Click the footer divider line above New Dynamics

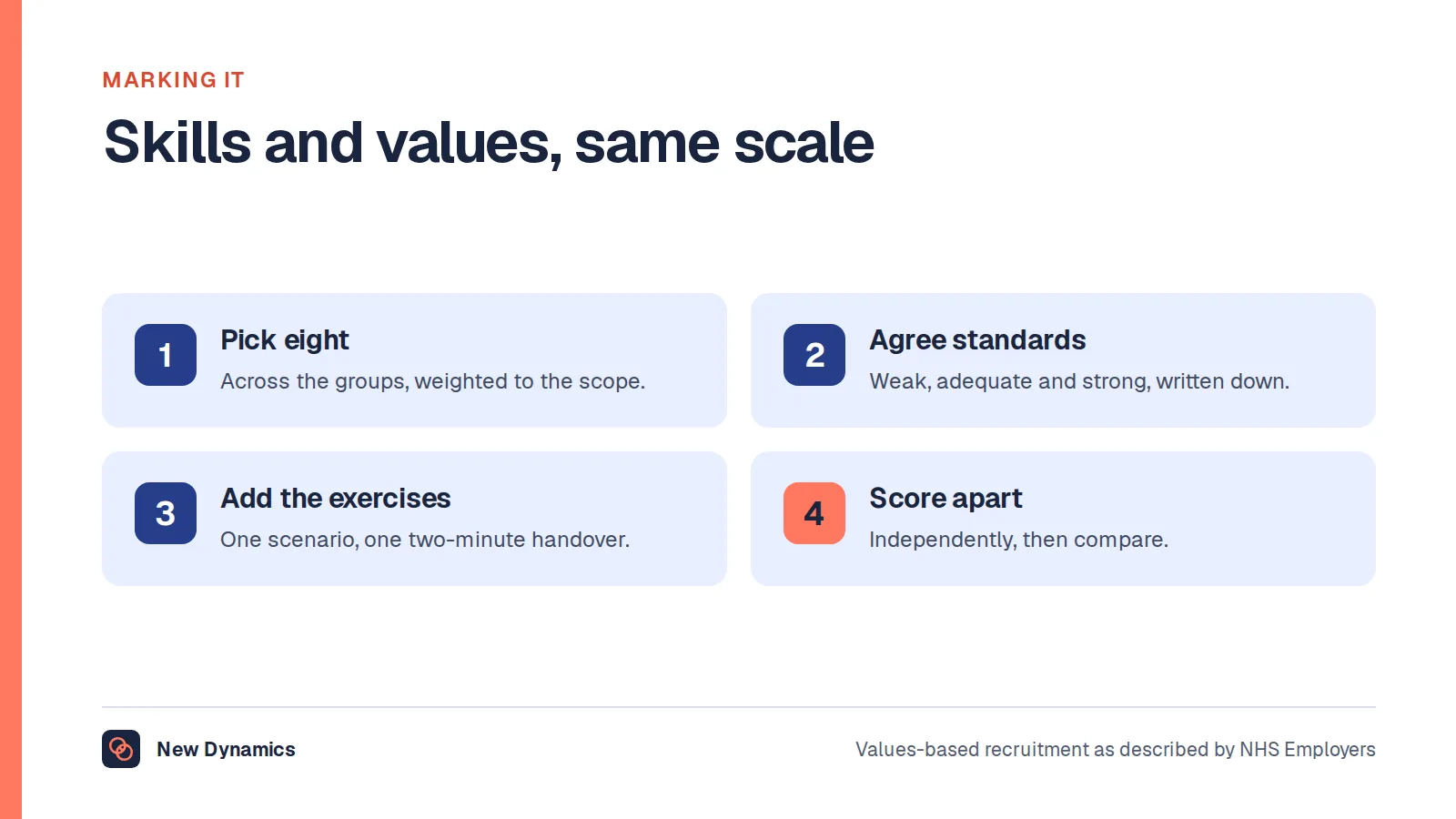click(x=739, y=707)
